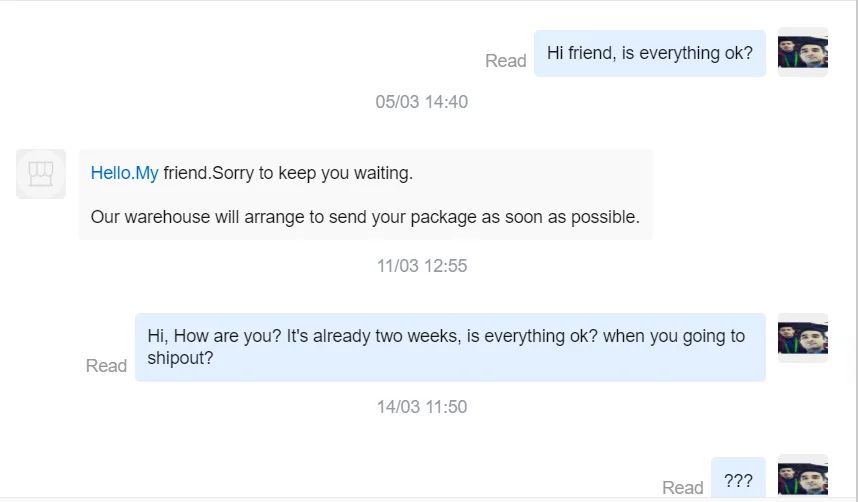Click the "???" message bubble
858x502 pixels.
tap(738, 481)
